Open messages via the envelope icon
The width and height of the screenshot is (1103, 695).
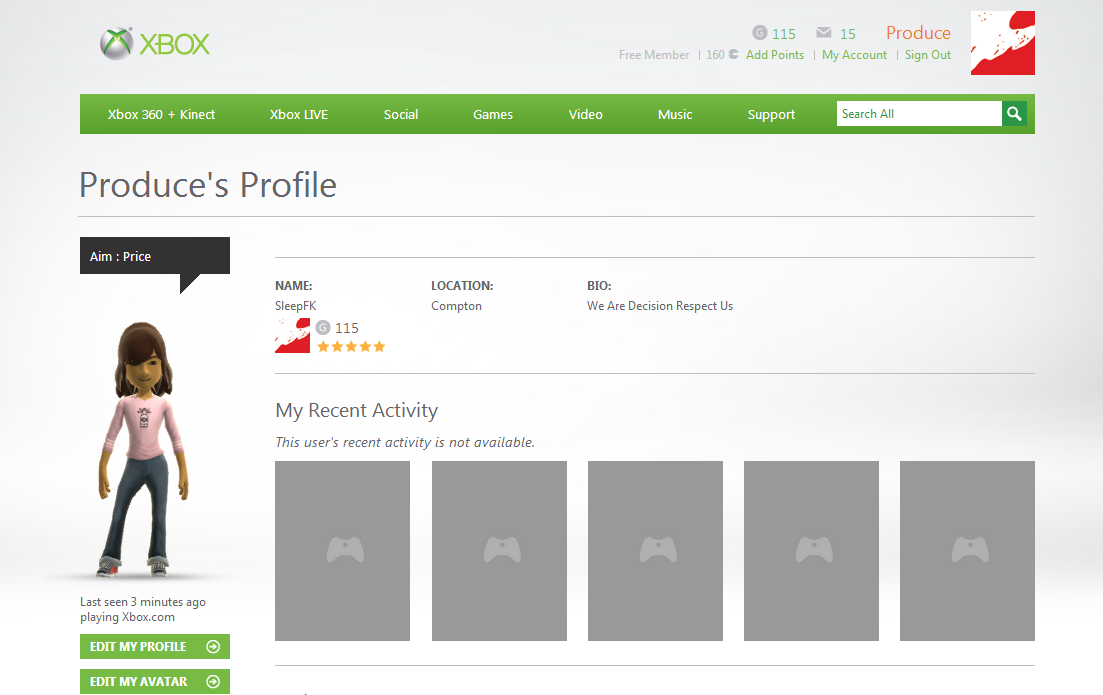(824, 32)
